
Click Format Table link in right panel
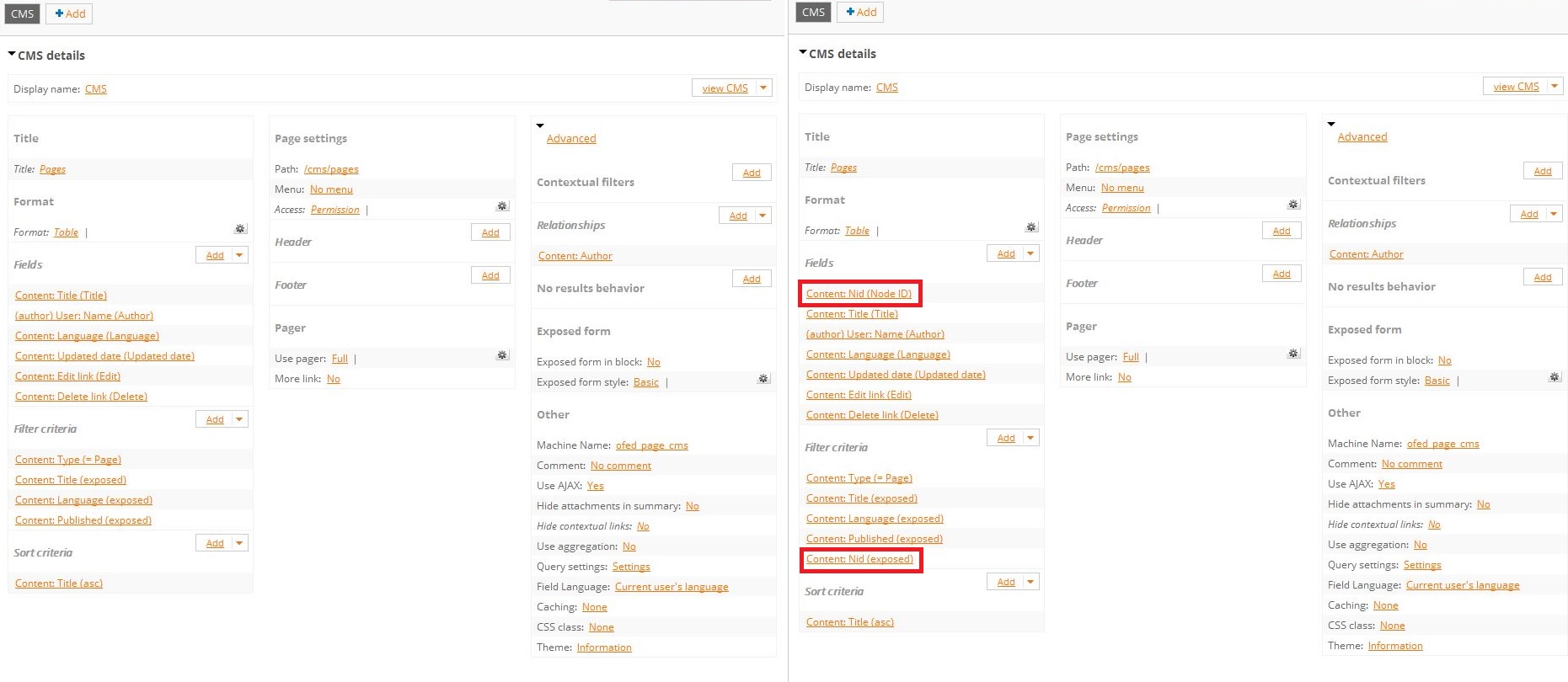point(857,231)
